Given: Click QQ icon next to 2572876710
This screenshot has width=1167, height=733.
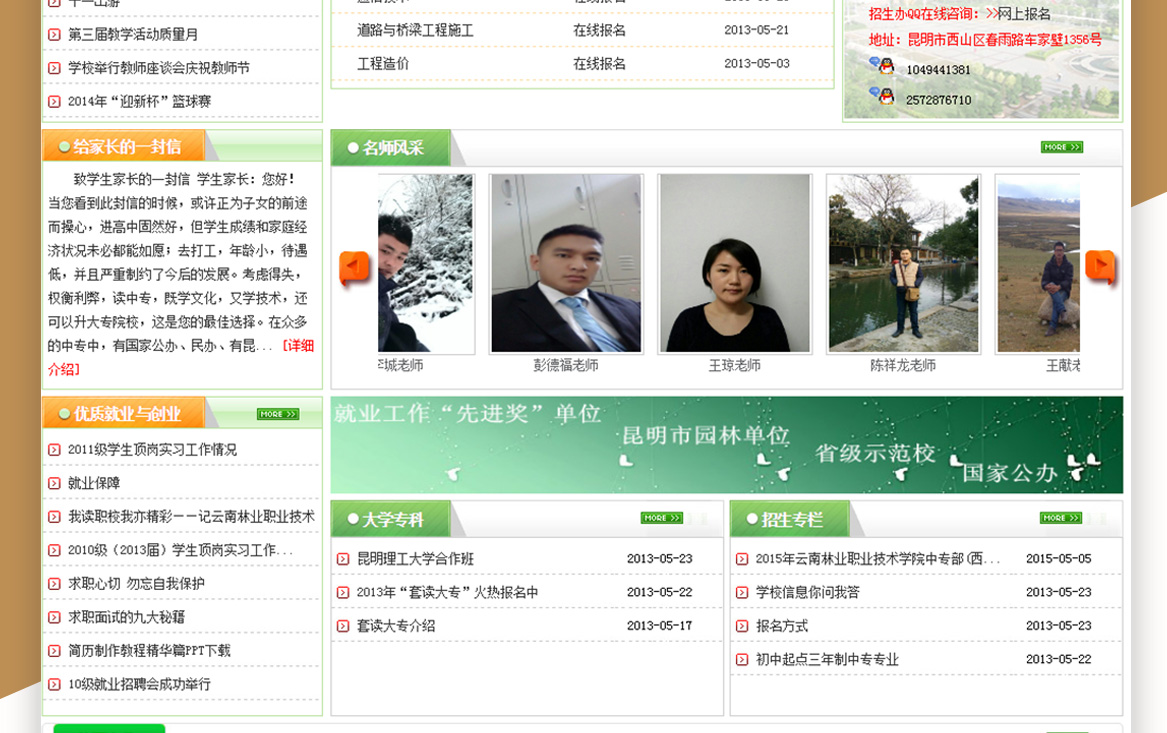Looking at the screenshot, I should pos(881,97).
